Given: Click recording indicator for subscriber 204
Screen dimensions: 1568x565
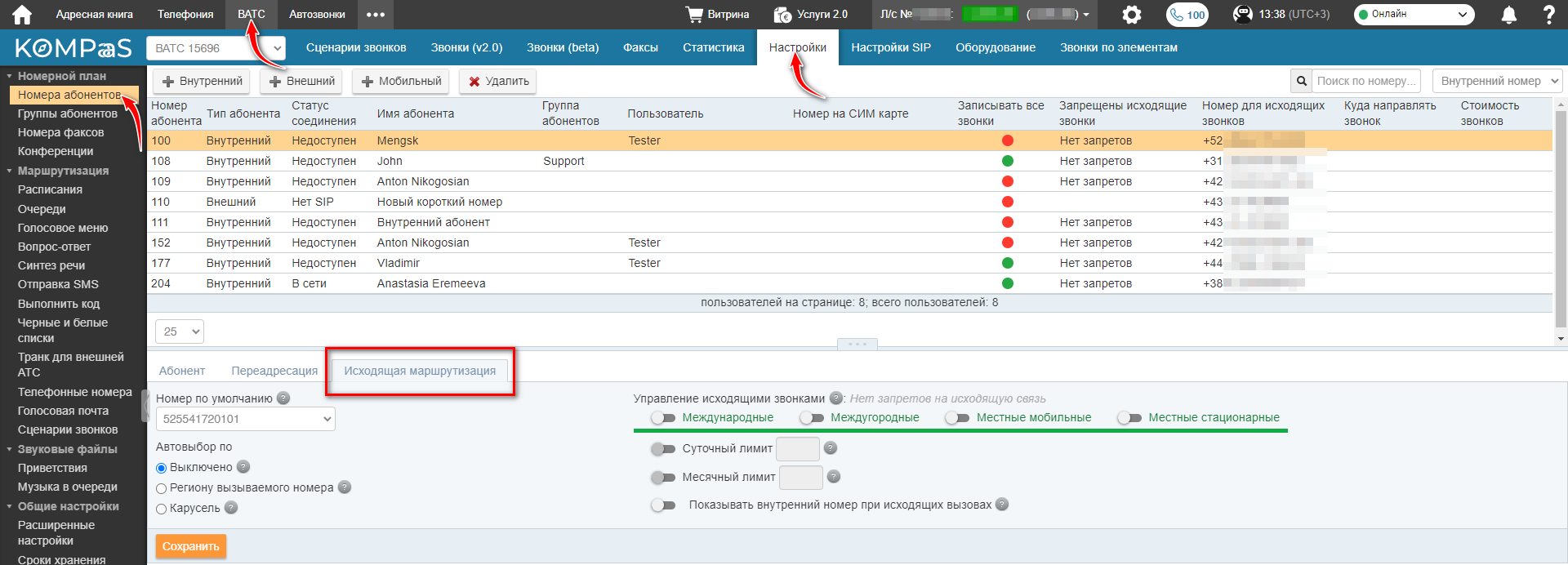Looking at the screenshot, I should (1008, 283).
